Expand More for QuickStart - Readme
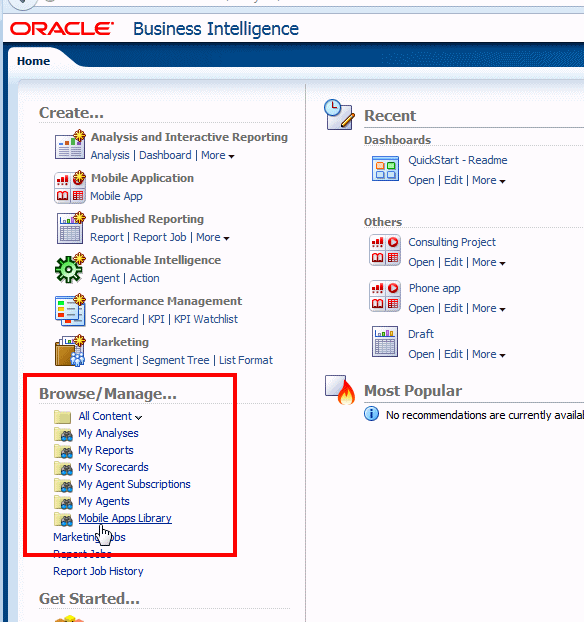Screen dimensions: 584x622 click(488, 180)
